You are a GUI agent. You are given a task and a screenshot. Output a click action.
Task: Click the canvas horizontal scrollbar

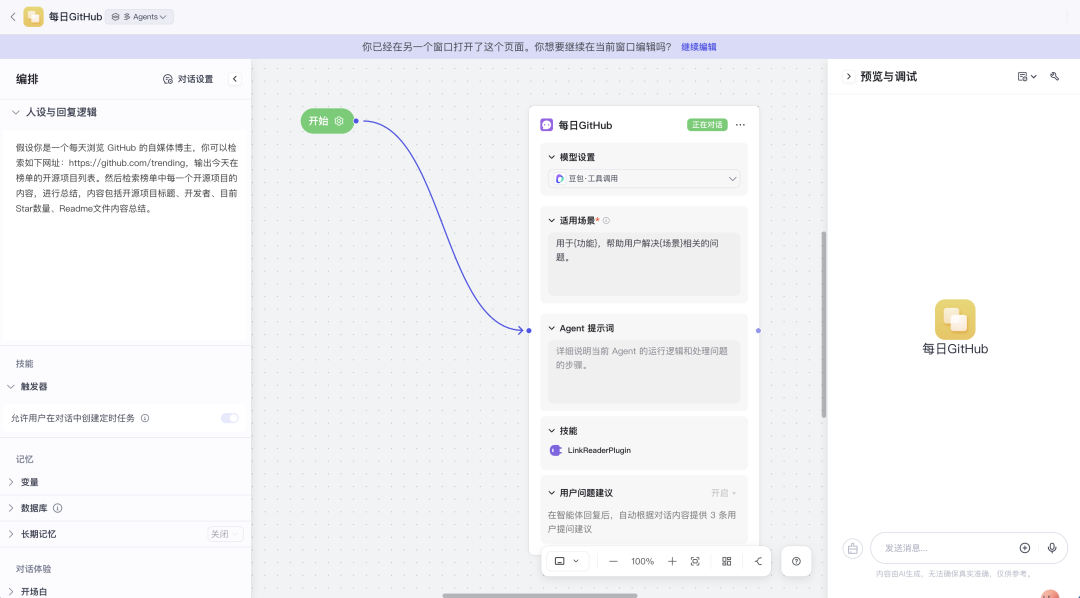[x=540, y=595]
